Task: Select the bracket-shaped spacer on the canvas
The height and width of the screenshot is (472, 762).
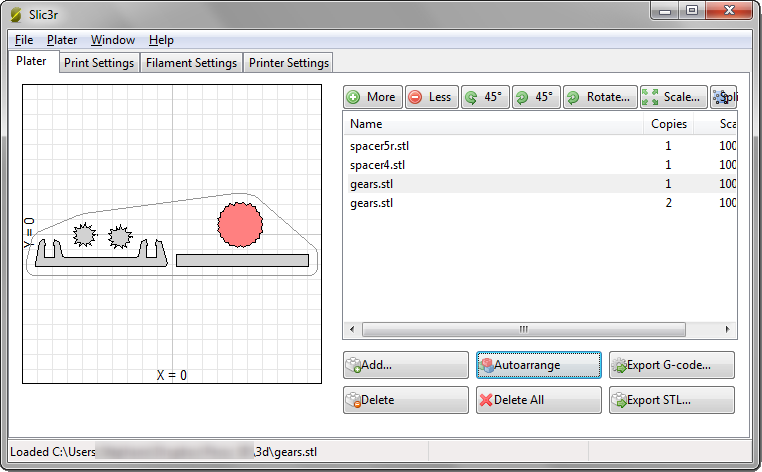Action: (101, 262)
